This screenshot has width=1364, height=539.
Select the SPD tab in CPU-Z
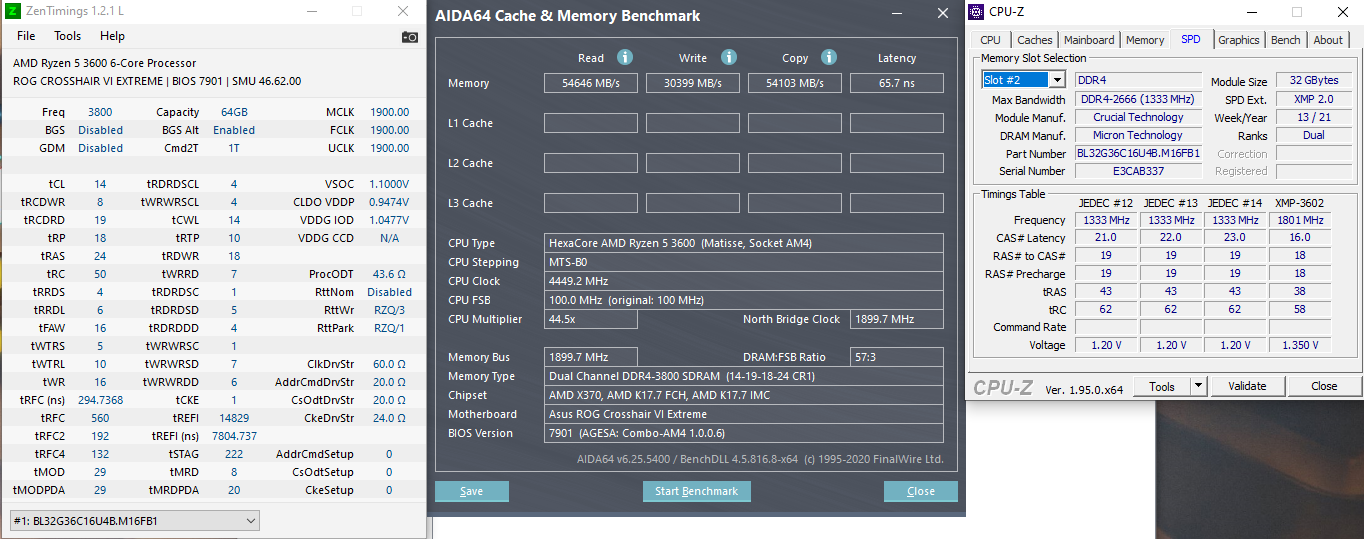(1190, 39)
